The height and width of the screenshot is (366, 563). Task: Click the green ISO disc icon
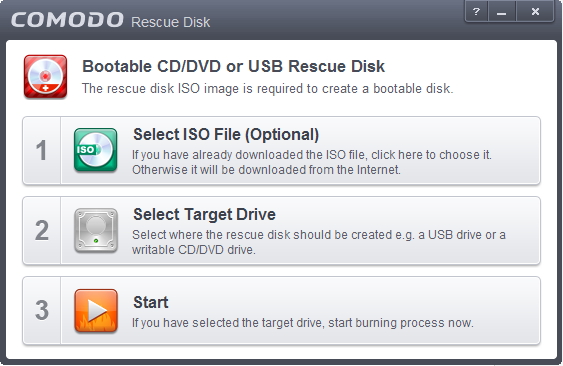[96, 150]
